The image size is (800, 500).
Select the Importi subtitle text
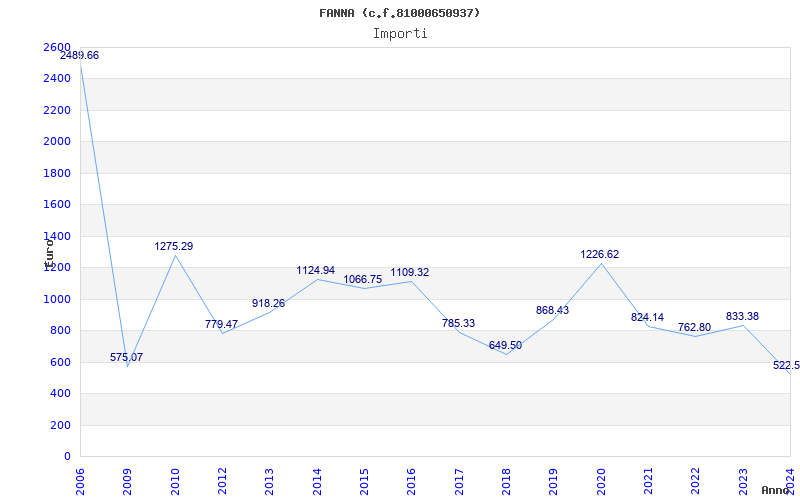[x=400, y=34]
